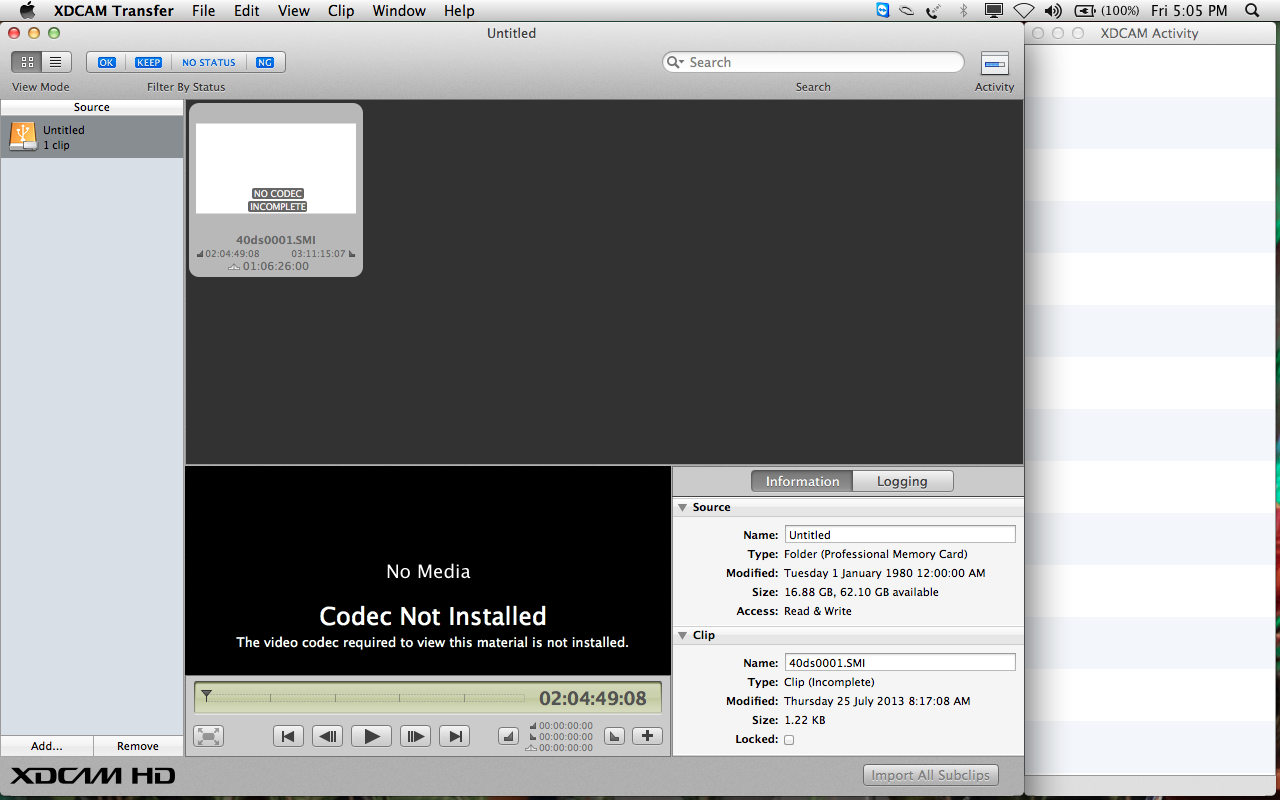Click the Add... source button
This screenshot has width=1280, height=800.
point(47,746)
